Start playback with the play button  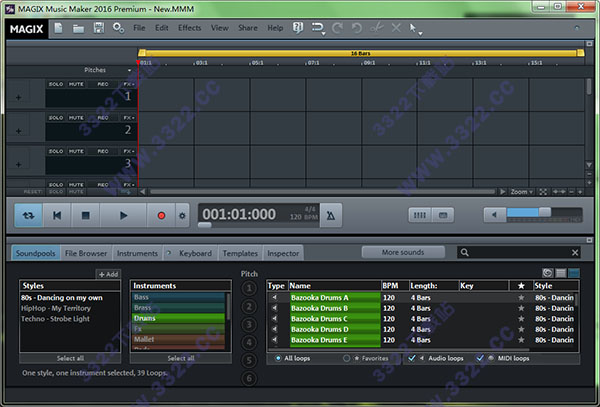123,216
